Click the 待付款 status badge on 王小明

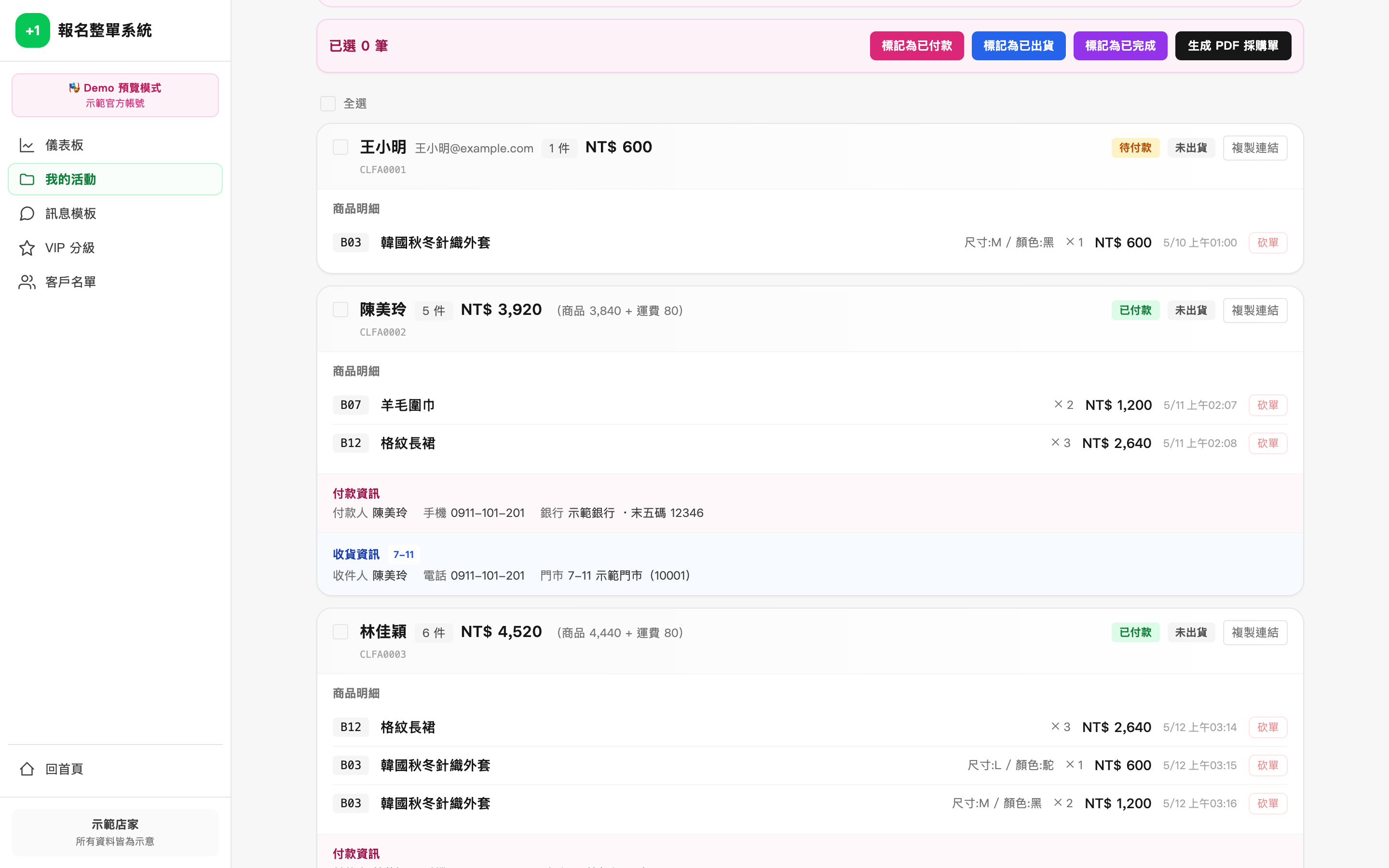pos(1135,148)
